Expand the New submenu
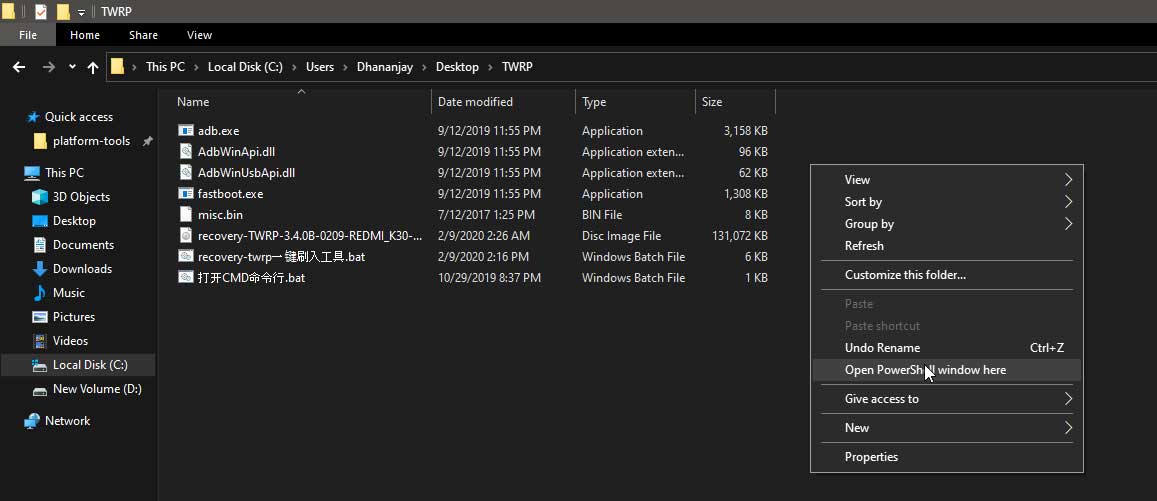This screenshot has width=1157, height=501. (1068, 428)
